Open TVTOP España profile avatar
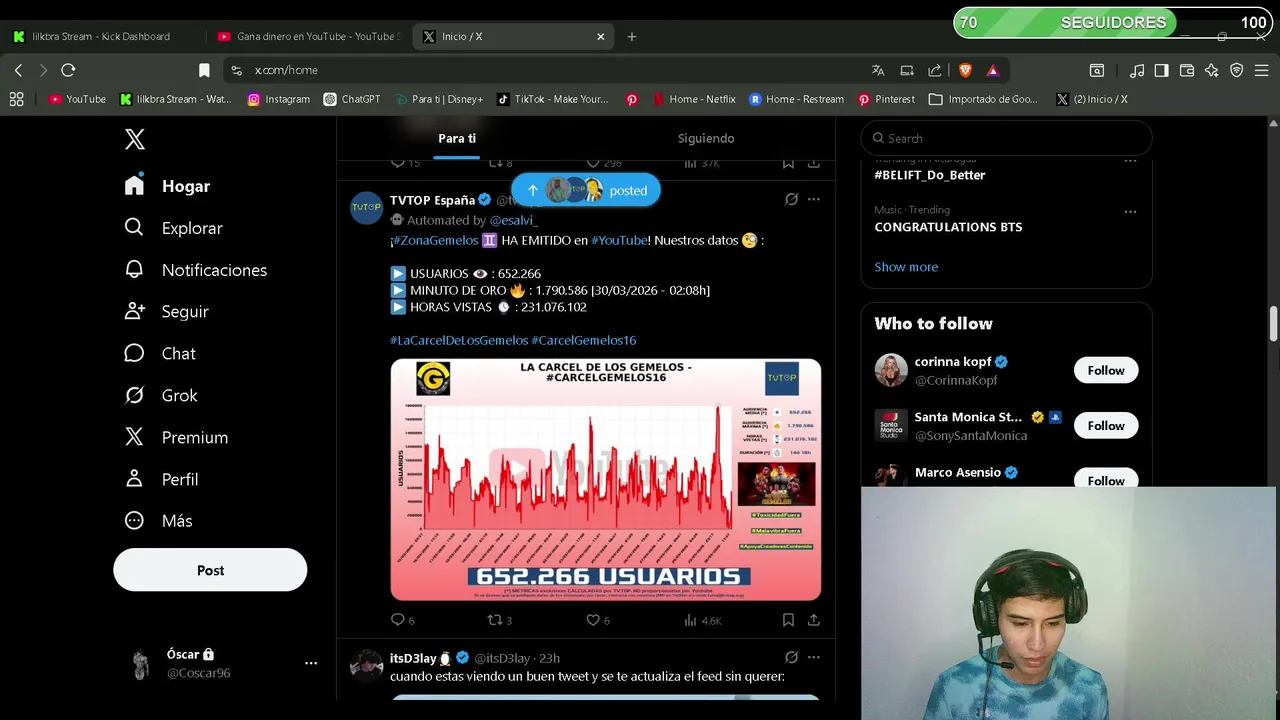Viewport: 1280px width, 720px height. click(x=366, y=208)
